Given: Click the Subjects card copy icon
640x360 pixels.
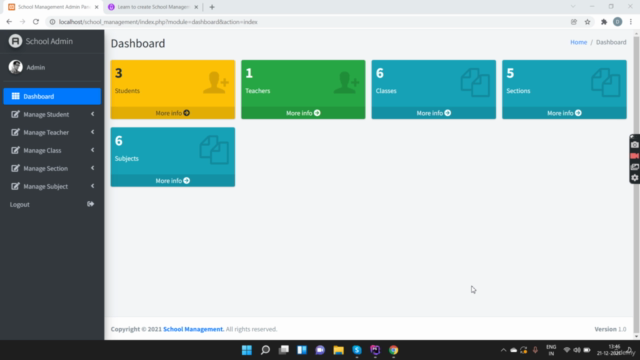Looking at the screenshot, I should click(x=214, y=150).
